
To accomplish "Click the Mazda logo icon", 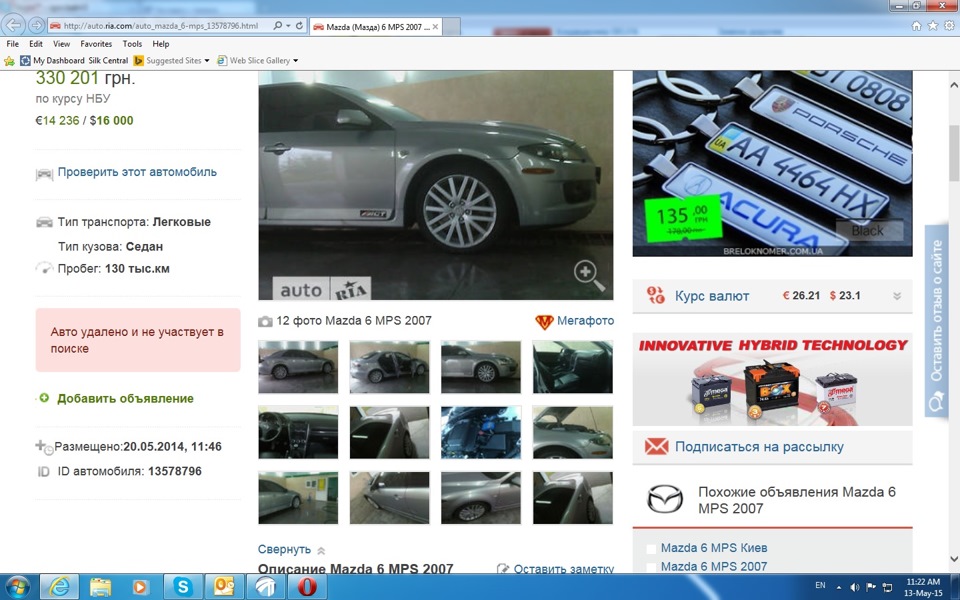I will click(665, 499).
